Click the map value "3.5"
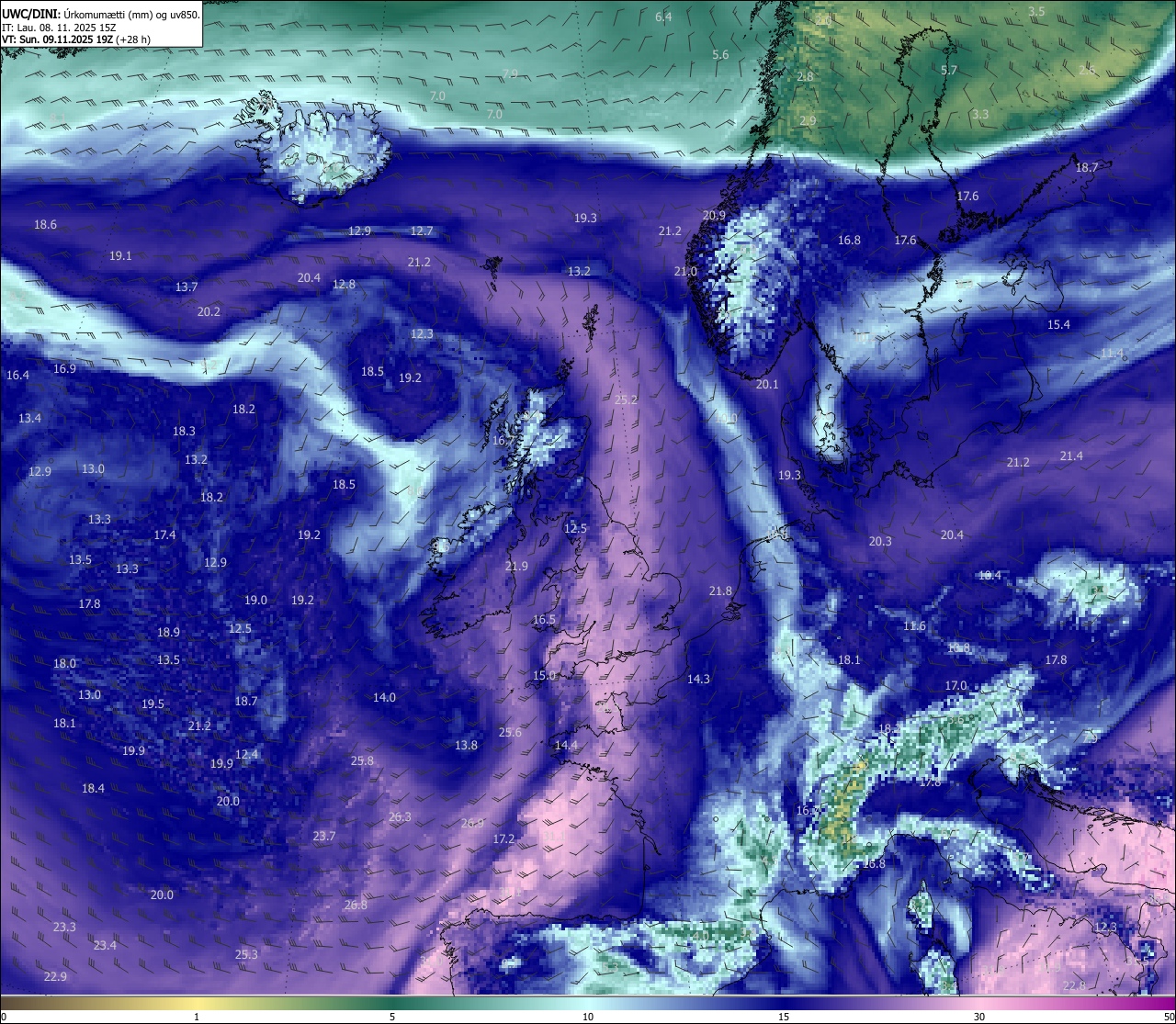The image size is (1176, 1024). click(1036, 11)
